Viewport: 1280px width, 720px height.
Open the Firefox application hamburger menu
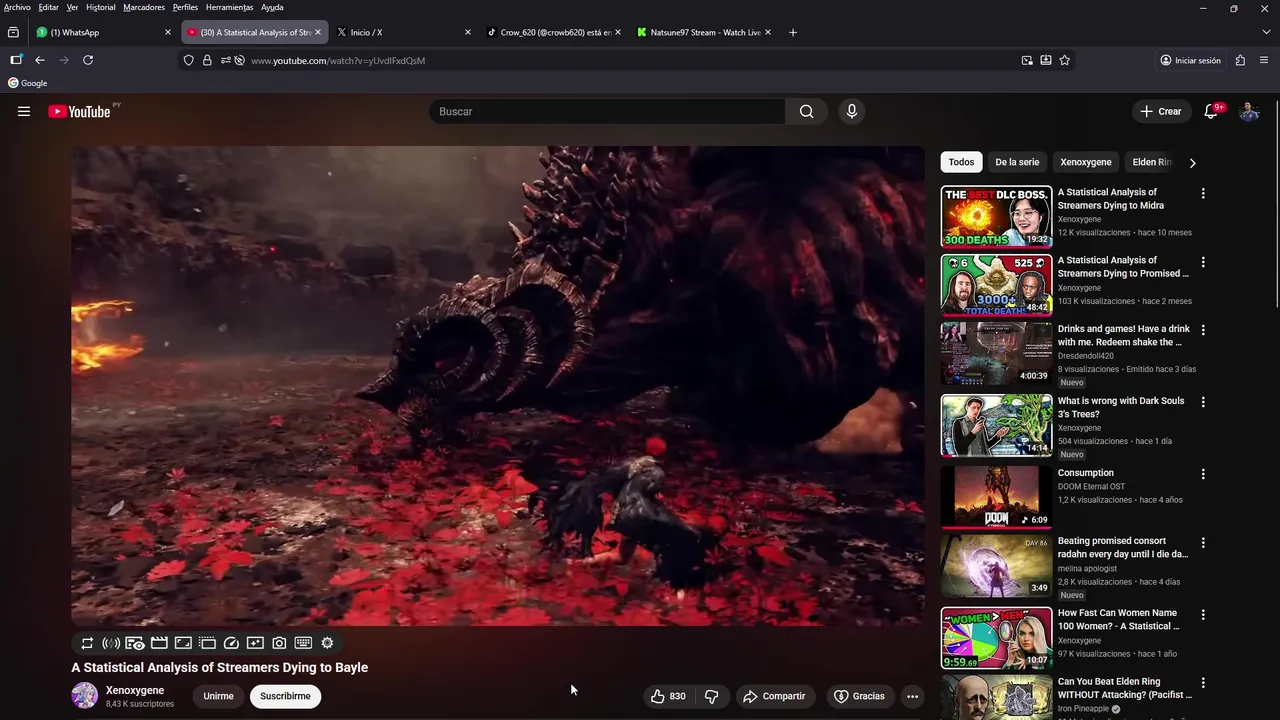[1266, 60]
